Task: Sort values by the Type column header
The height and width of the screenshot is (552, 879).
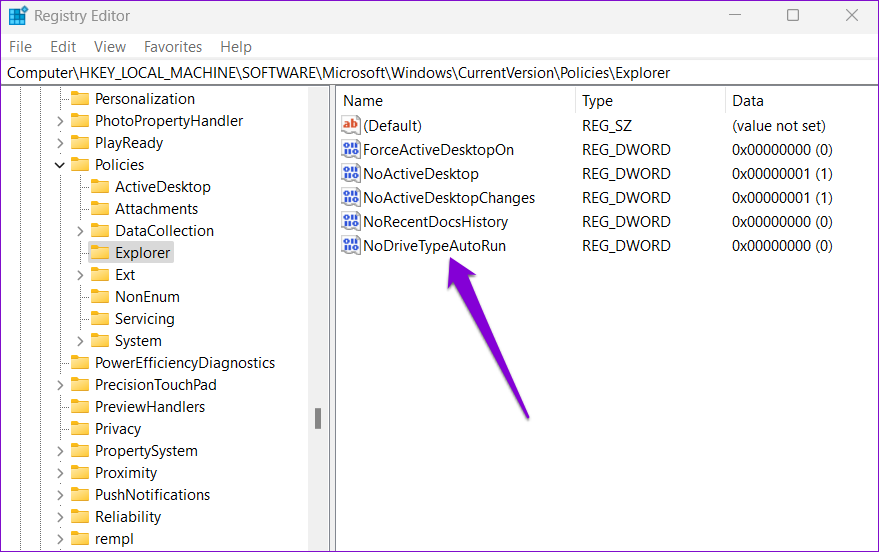Action: (650, 101)
